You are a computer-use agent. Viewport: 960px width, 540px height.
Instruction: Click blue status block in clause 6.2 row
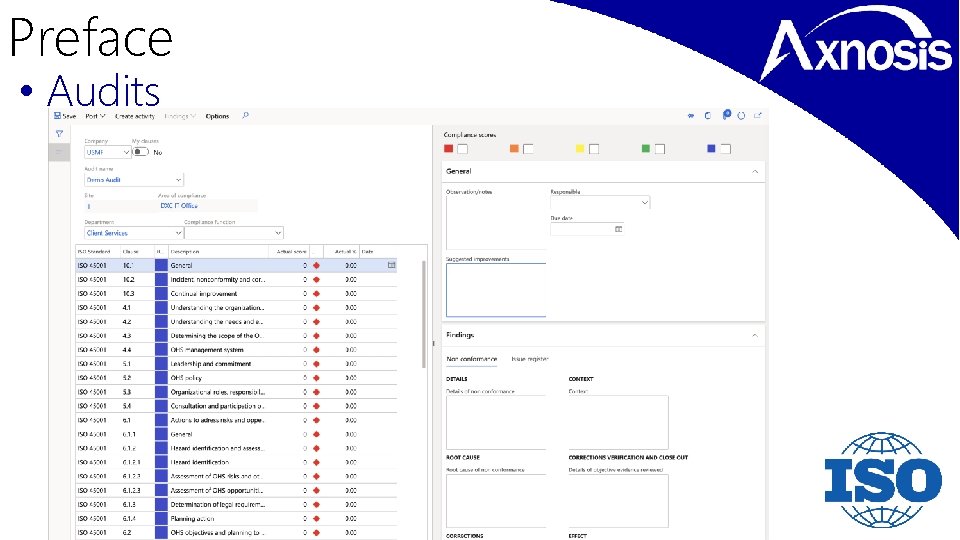click(x=161, y=533)
